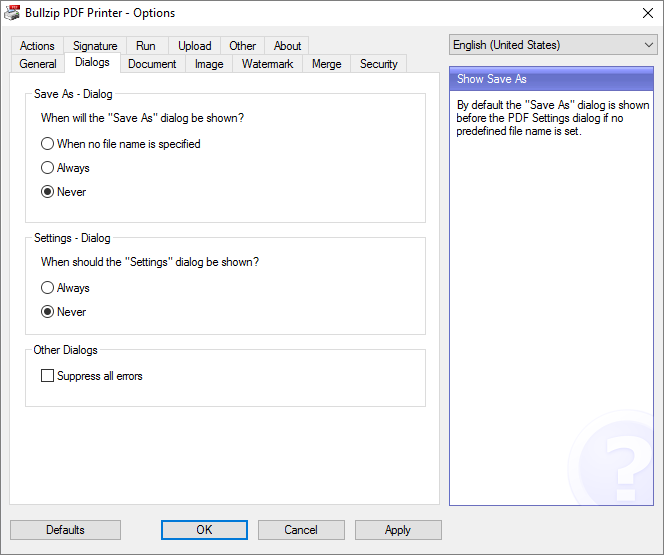Open the Upload tab

click(x=194, y=46)
